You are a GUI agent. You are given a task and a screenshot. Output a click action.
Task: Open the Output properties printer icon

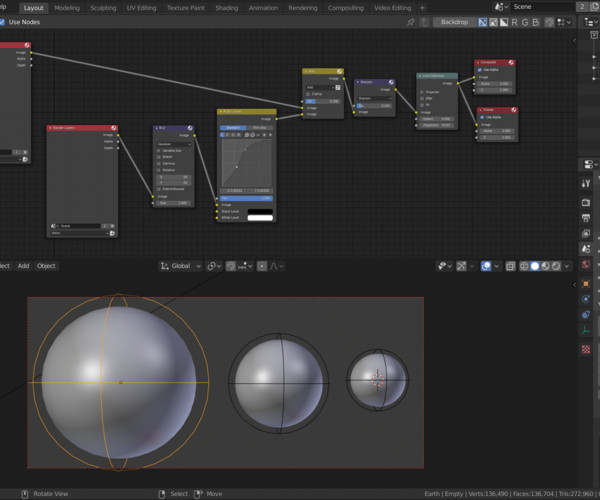(586, 218)
